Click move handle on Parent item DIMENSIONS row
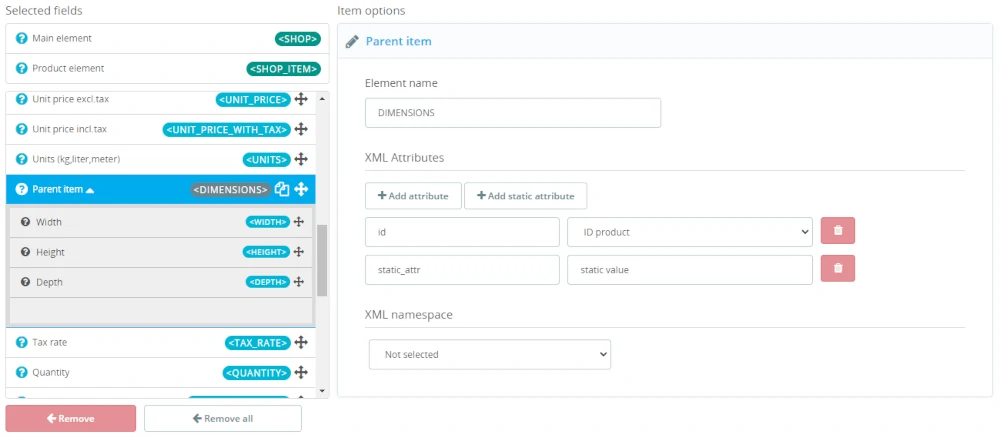Screen dimensions: 1000x438 [300, 189]
